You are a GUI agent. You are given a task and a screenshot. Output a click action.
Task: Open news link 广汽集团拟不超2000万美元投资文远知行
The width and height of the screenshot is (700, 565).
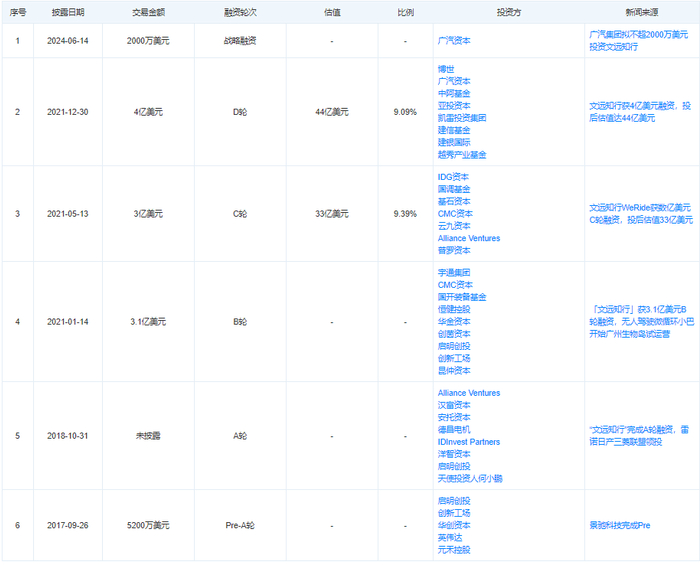[x=638, y=41]
